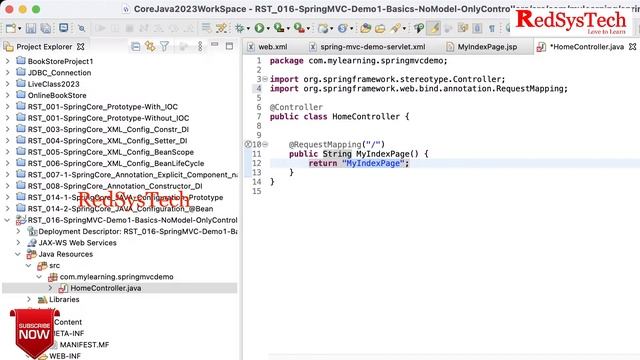
Task: Click the Save All toolbar icon
Action: (x=46, y=28)
